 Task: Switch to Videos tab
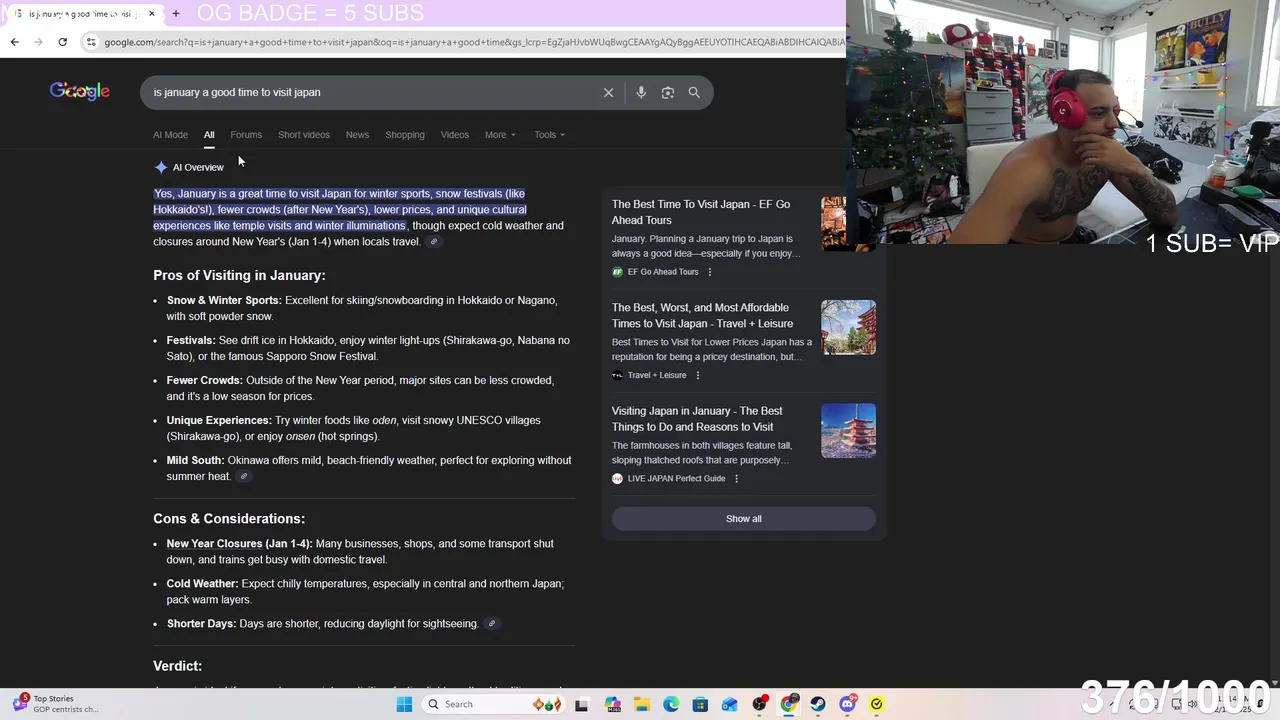tap(455, 135)
